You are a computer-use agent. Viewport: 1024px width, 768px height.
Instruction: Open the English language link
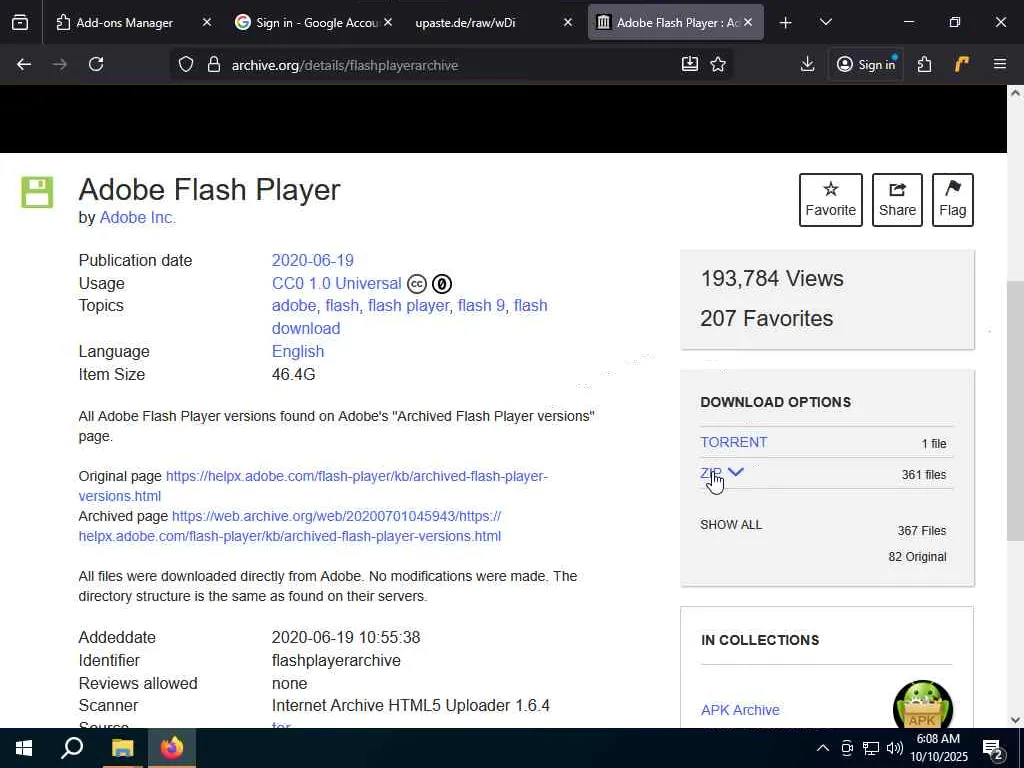click(x=298, y=351)
